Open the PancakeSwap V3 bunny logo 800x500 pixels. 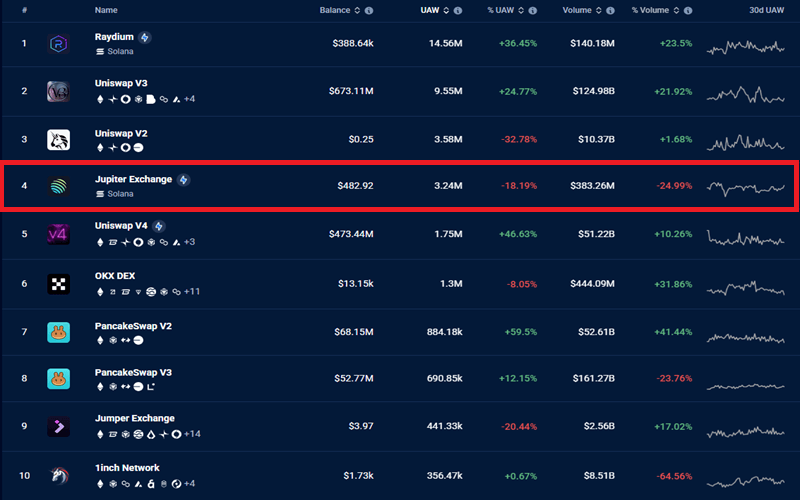coord(58,379)
